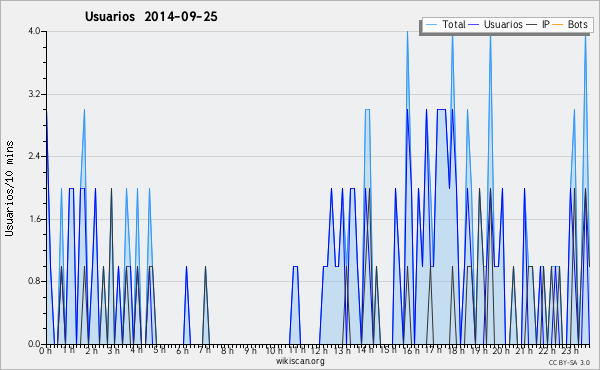
Task: Click the 3.2 y-axis value
Action: (34, 94)
